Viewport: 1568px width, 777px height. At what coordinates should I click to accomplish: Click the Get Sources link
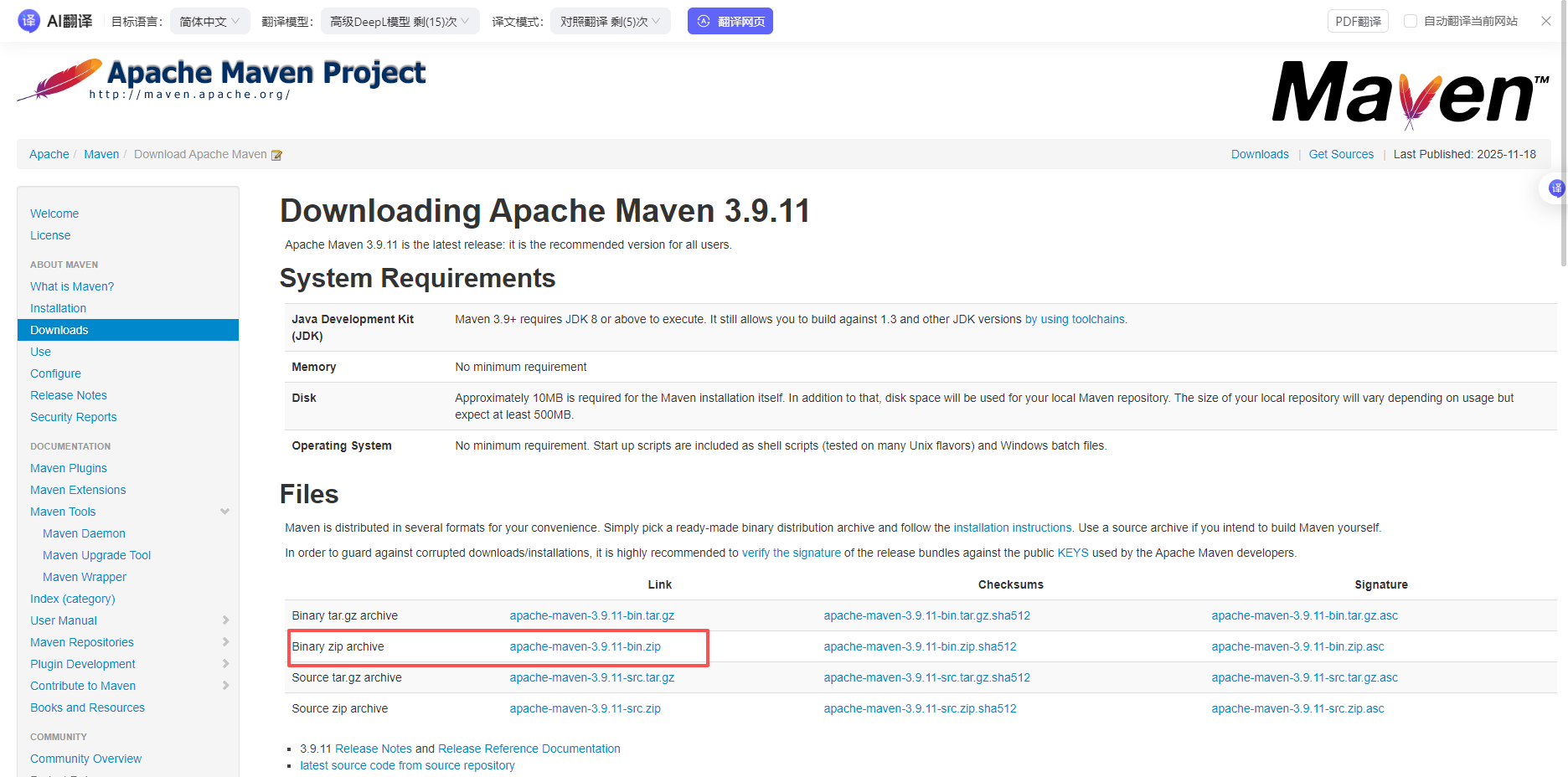[x=1341, y=154]
